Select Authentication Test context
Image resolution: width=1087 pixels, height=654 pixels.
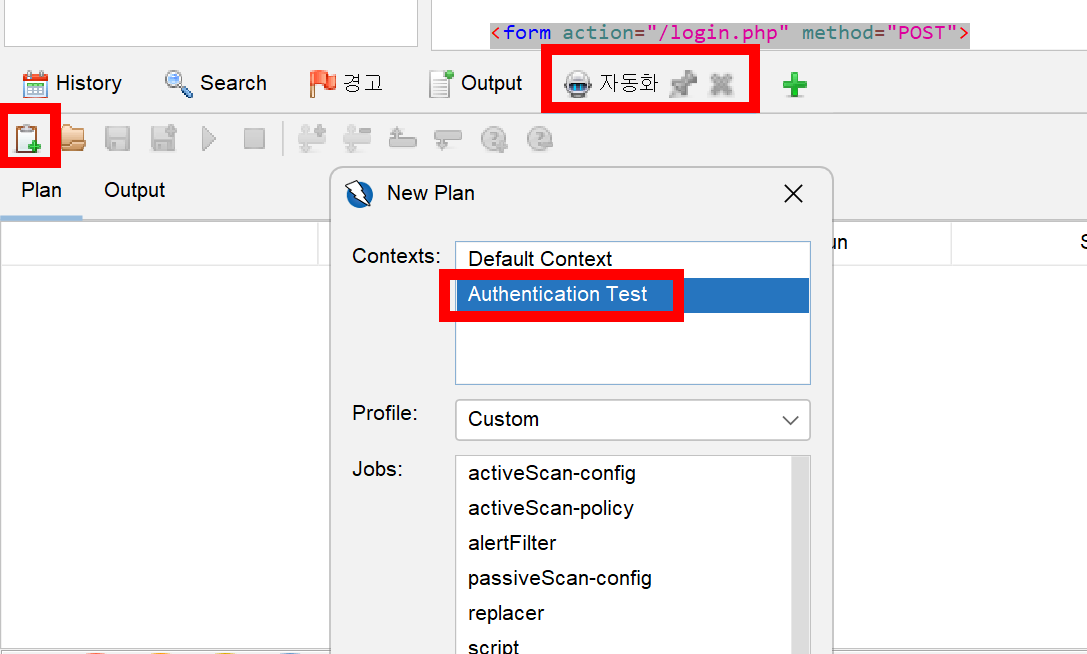coord(632,295)
